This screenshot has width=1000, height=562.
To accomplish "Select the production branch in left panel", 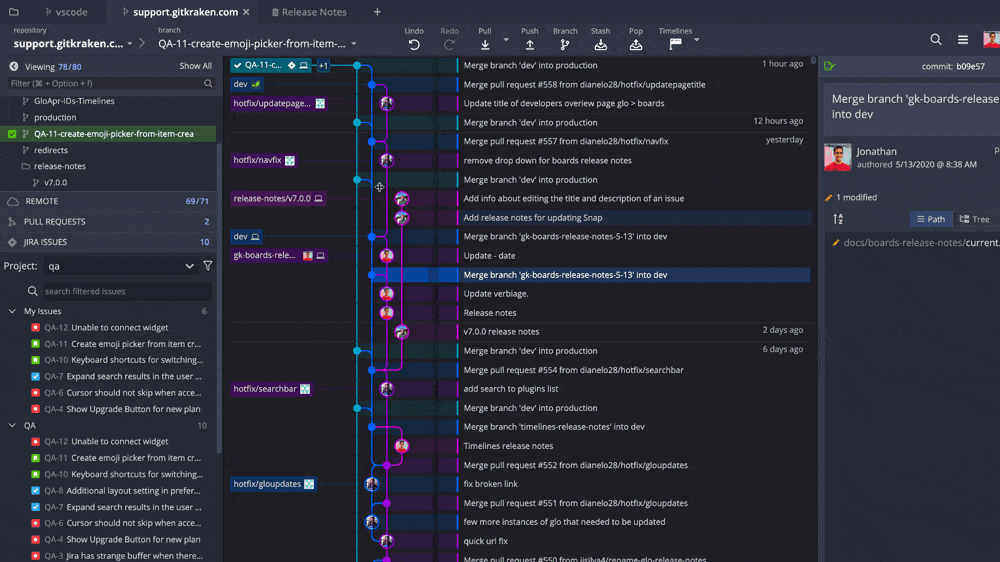I will pyautogui.click(x=55, y=117).
